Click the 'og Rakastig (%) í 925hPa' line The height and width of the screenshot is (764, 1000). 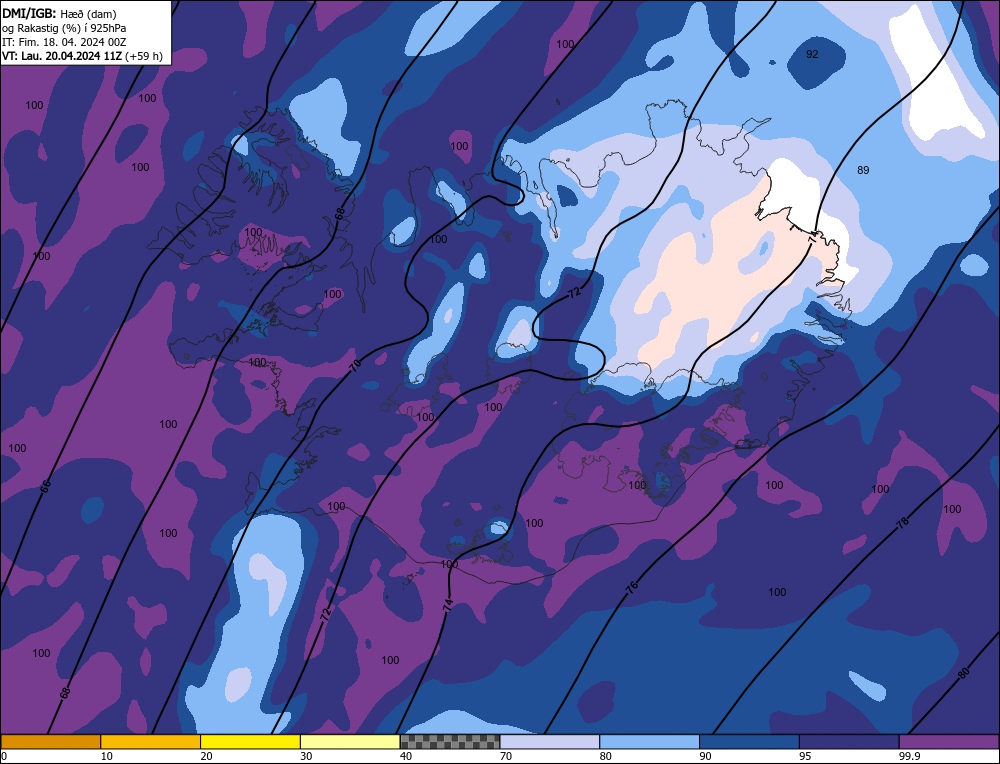pyautogui.click(x=64, y=28)
